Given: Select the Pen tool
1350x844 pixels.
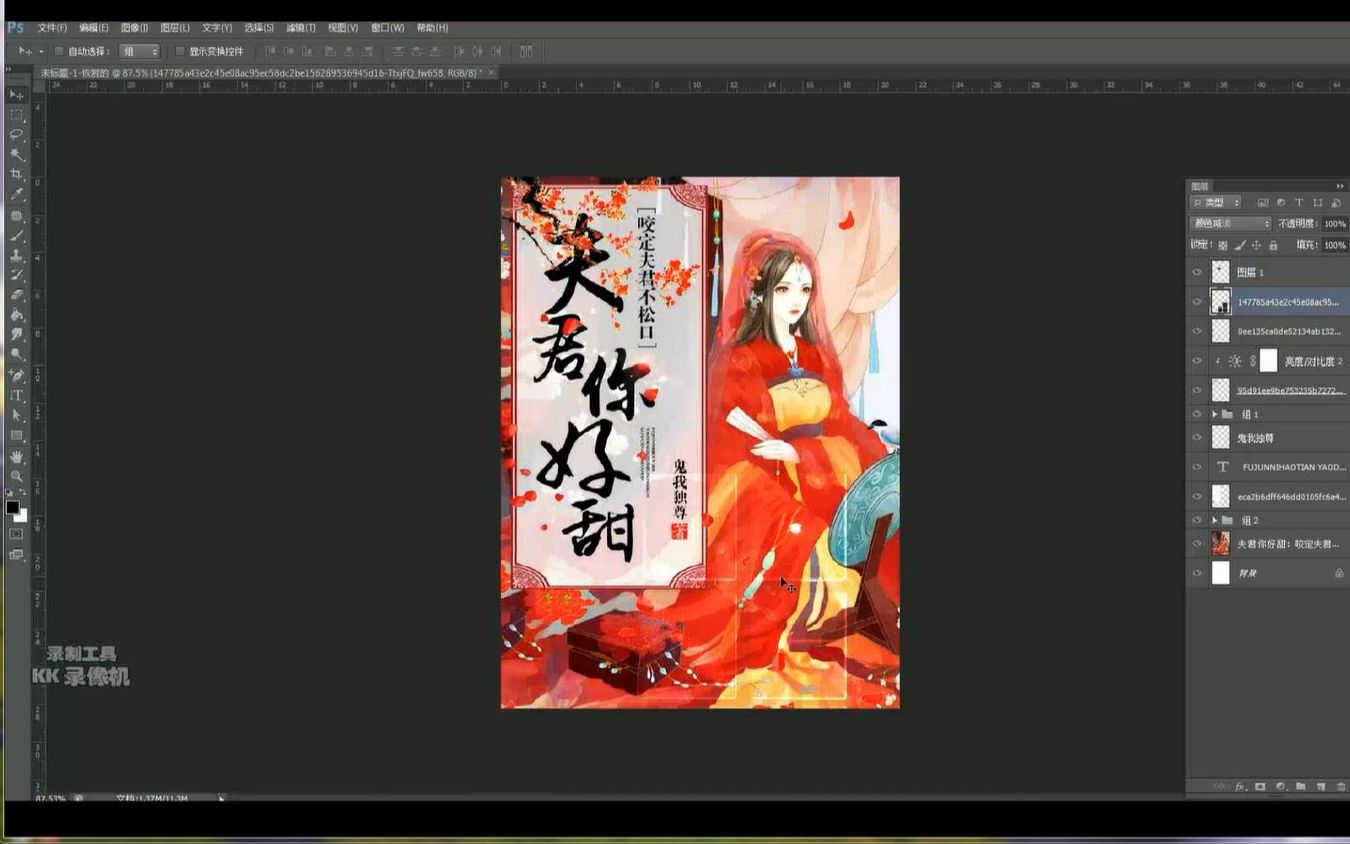Looking at the screenshot, I should pos(16,376).
